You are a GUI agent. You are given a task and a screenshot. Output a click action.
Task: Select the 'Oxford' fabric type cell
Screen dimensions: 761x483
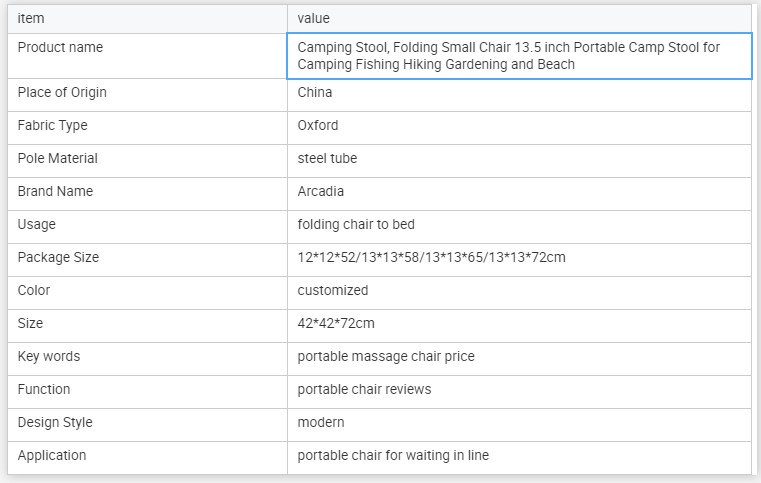pos(318,126)
